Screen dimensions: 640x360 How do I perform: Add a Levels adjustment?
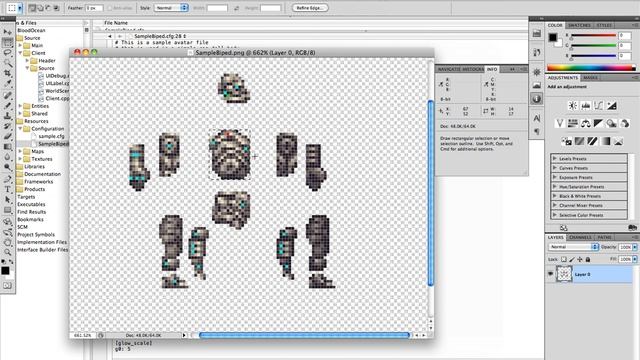tap(586, 106)
